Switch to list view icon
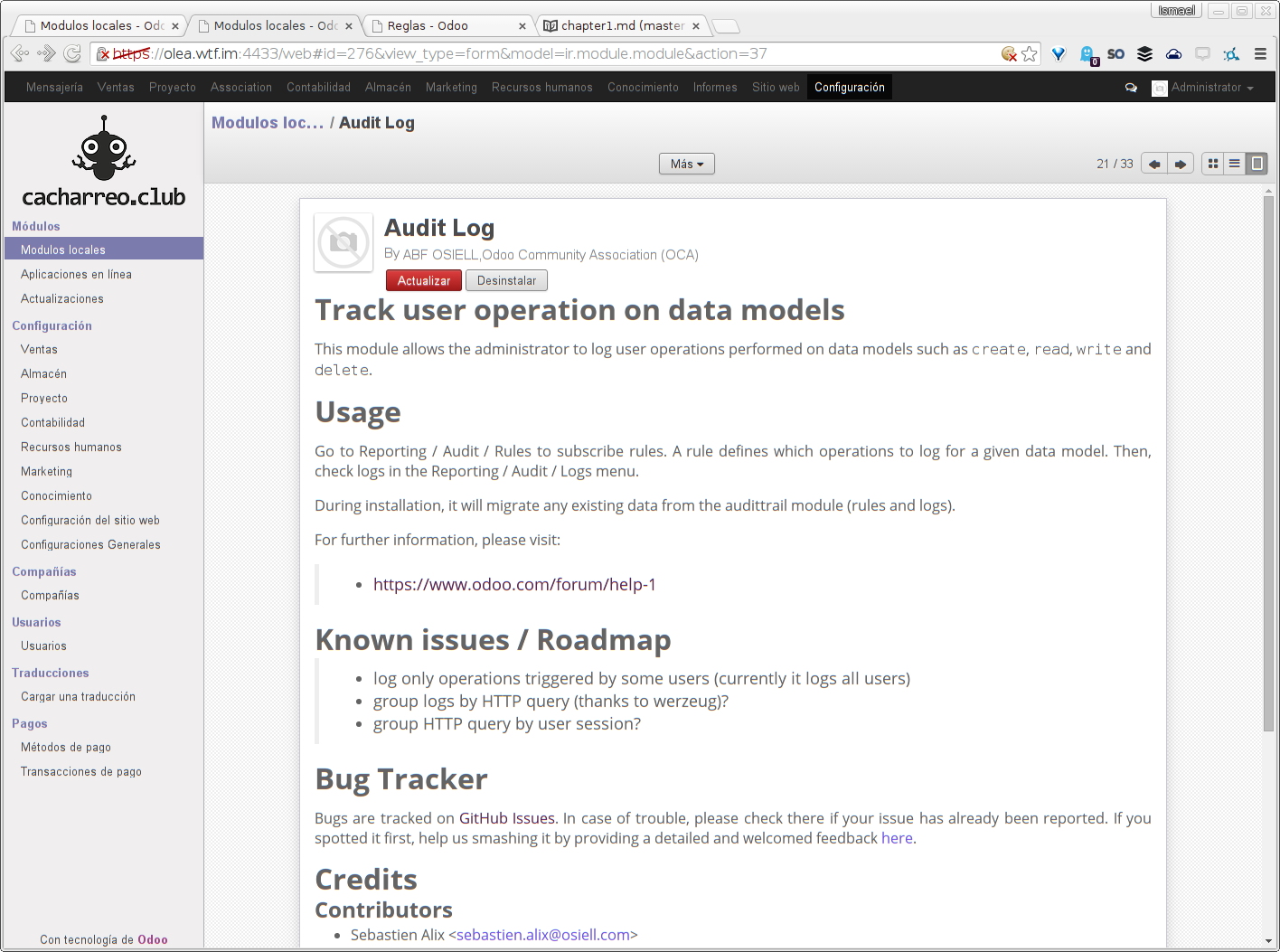 [x=1234, y=164]
